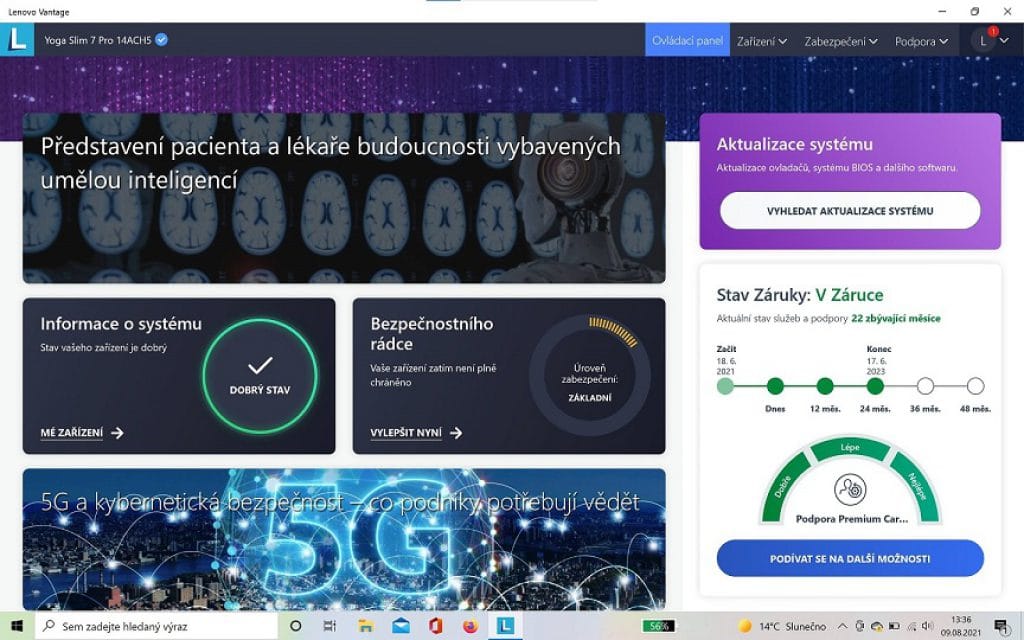The image size is (1024, 640).
Task: Open Lenovo Vantage from the taskbar
Action: tap(505, 626)
